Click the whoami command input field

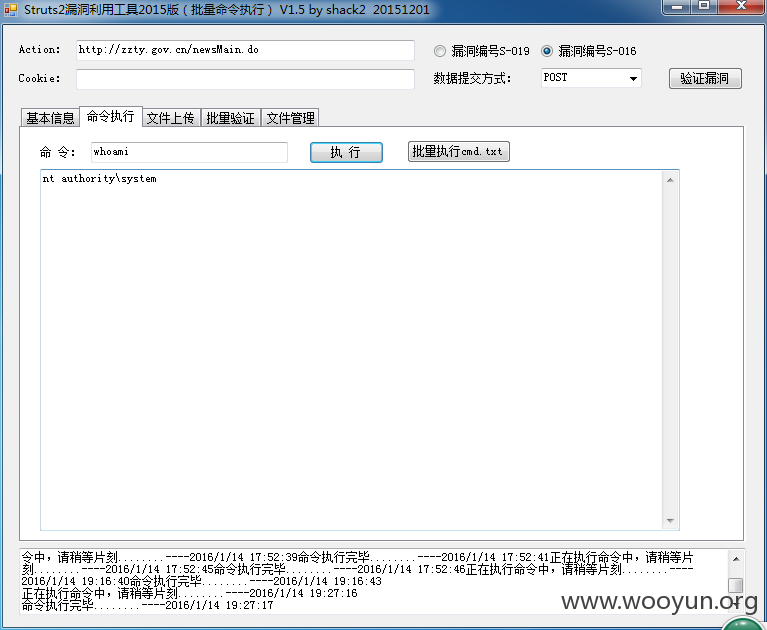[189, 152]
